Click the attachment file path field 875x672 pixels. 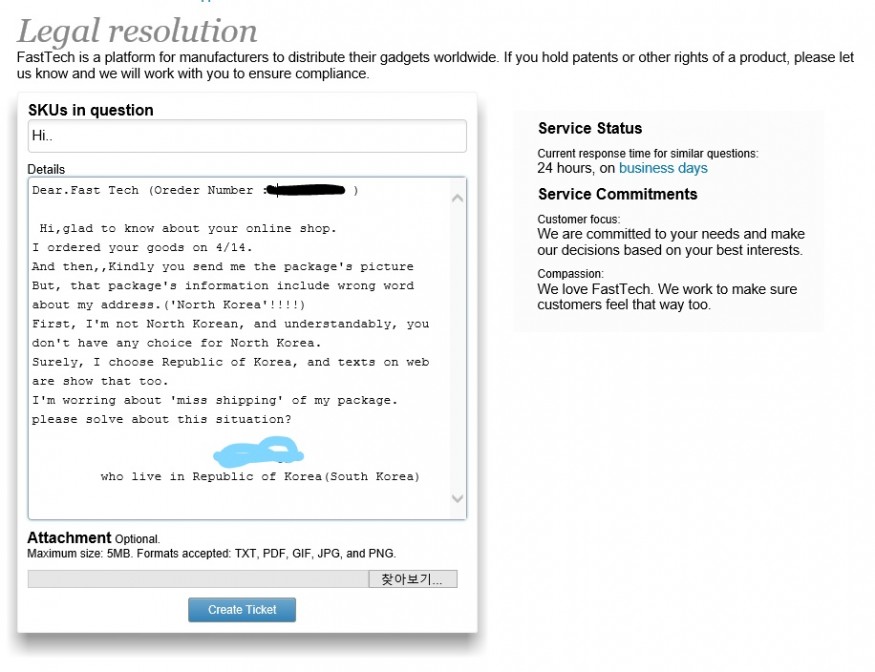click(197, 579)
